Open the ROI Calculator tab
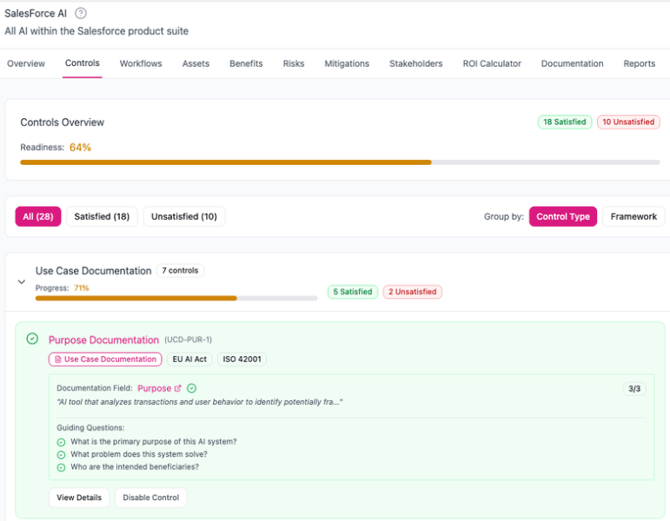670x521 pixels. tap(492, 64)
